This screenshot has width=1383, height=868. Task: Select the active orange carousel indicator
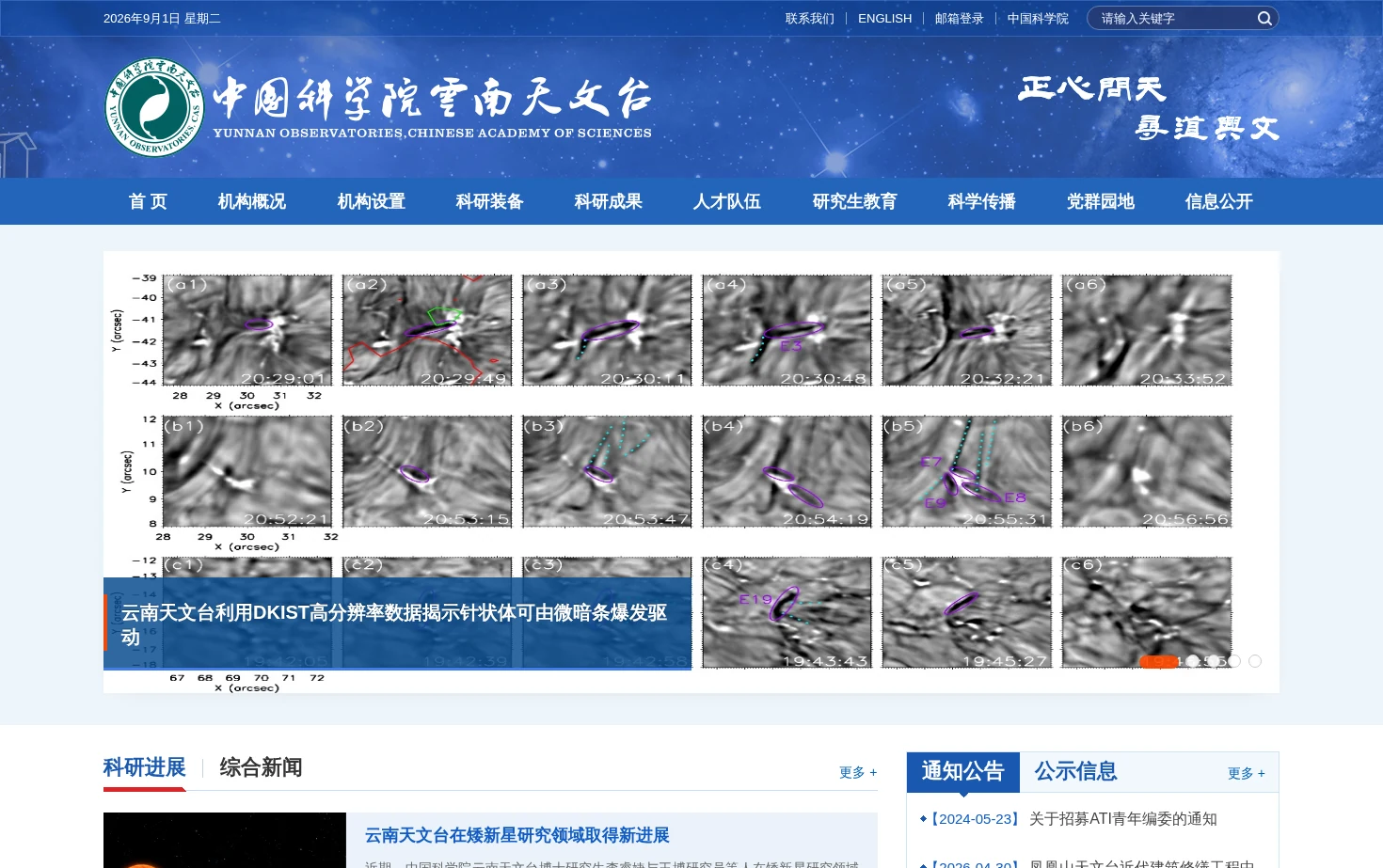point(1159,661)
